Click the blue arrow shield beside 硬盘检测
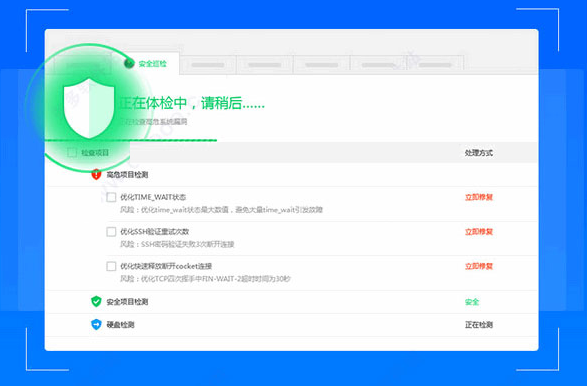Screen dimensions: 587x386 [96, 324]
